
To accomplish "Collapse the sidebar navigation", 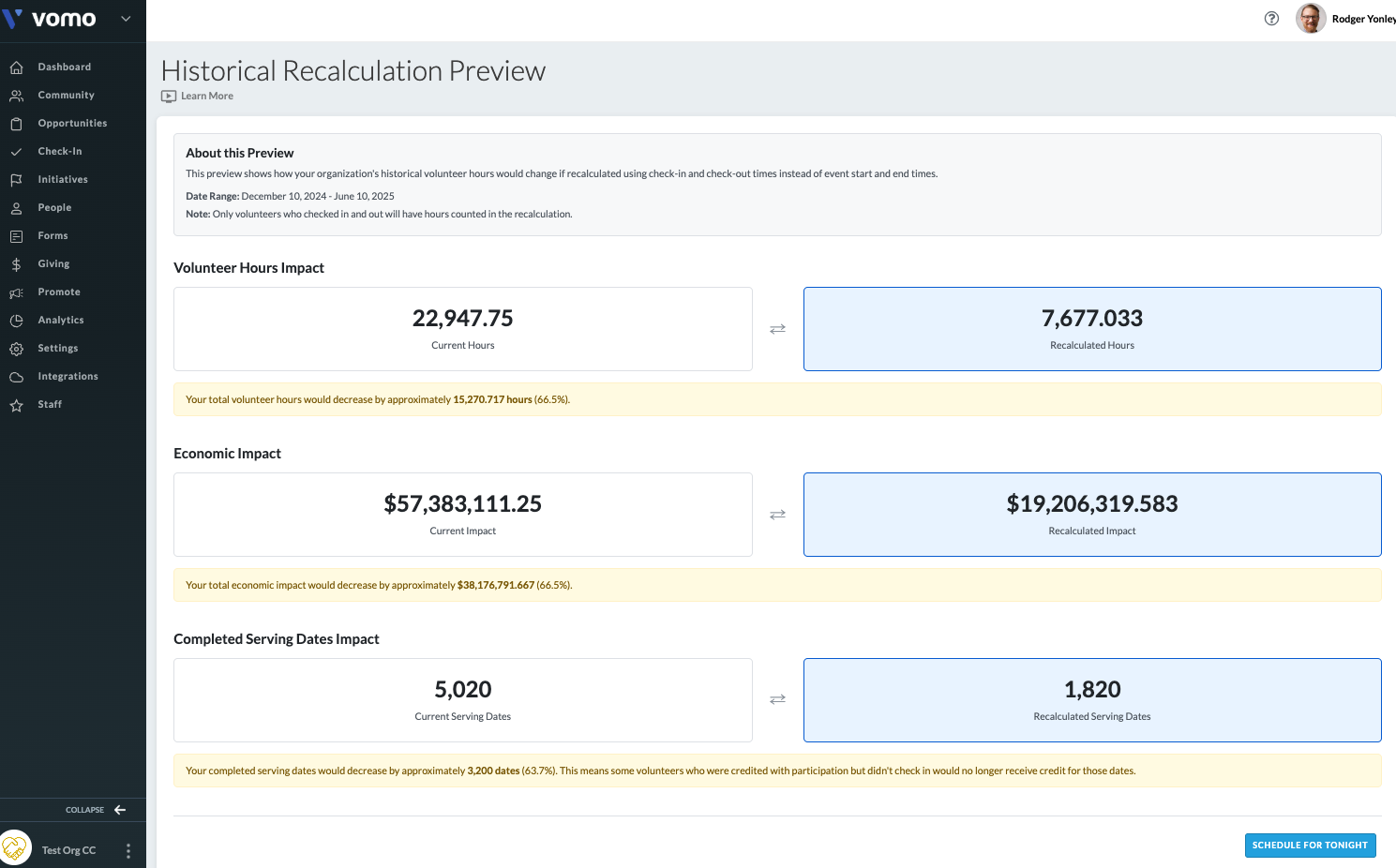I will (x=96, y=810).
